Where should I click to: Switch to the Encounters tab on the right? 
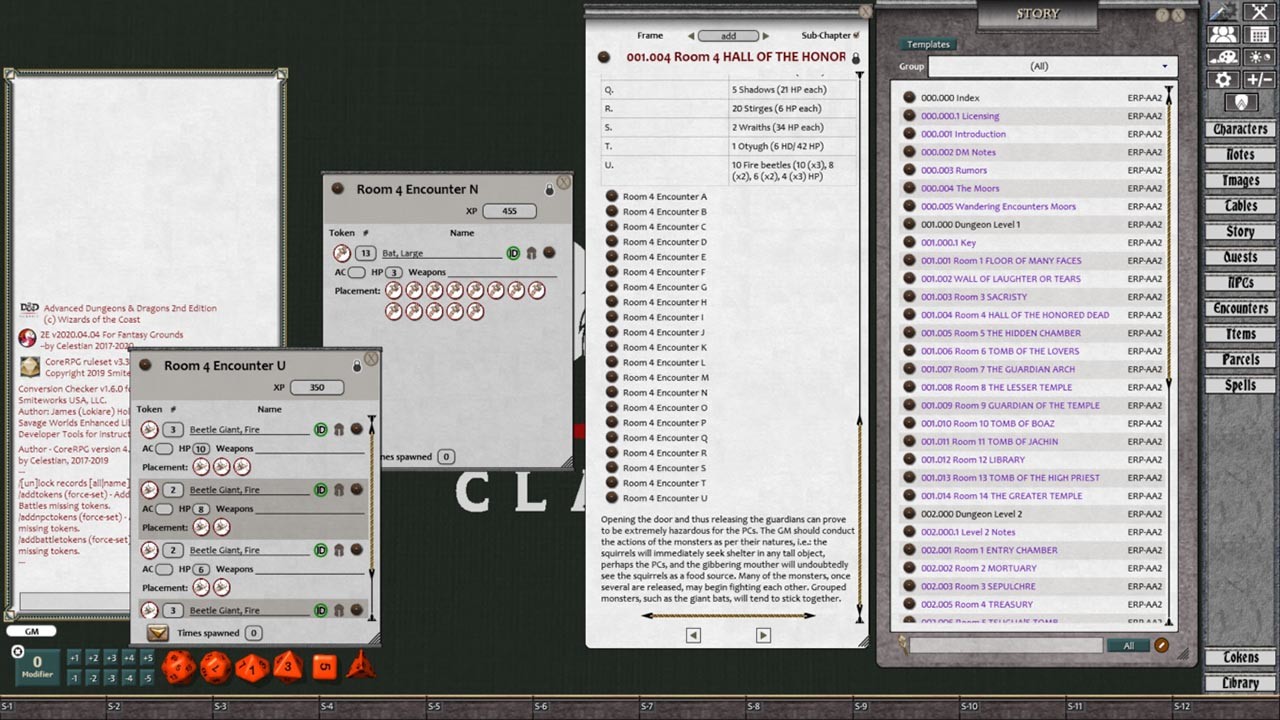1240,308
